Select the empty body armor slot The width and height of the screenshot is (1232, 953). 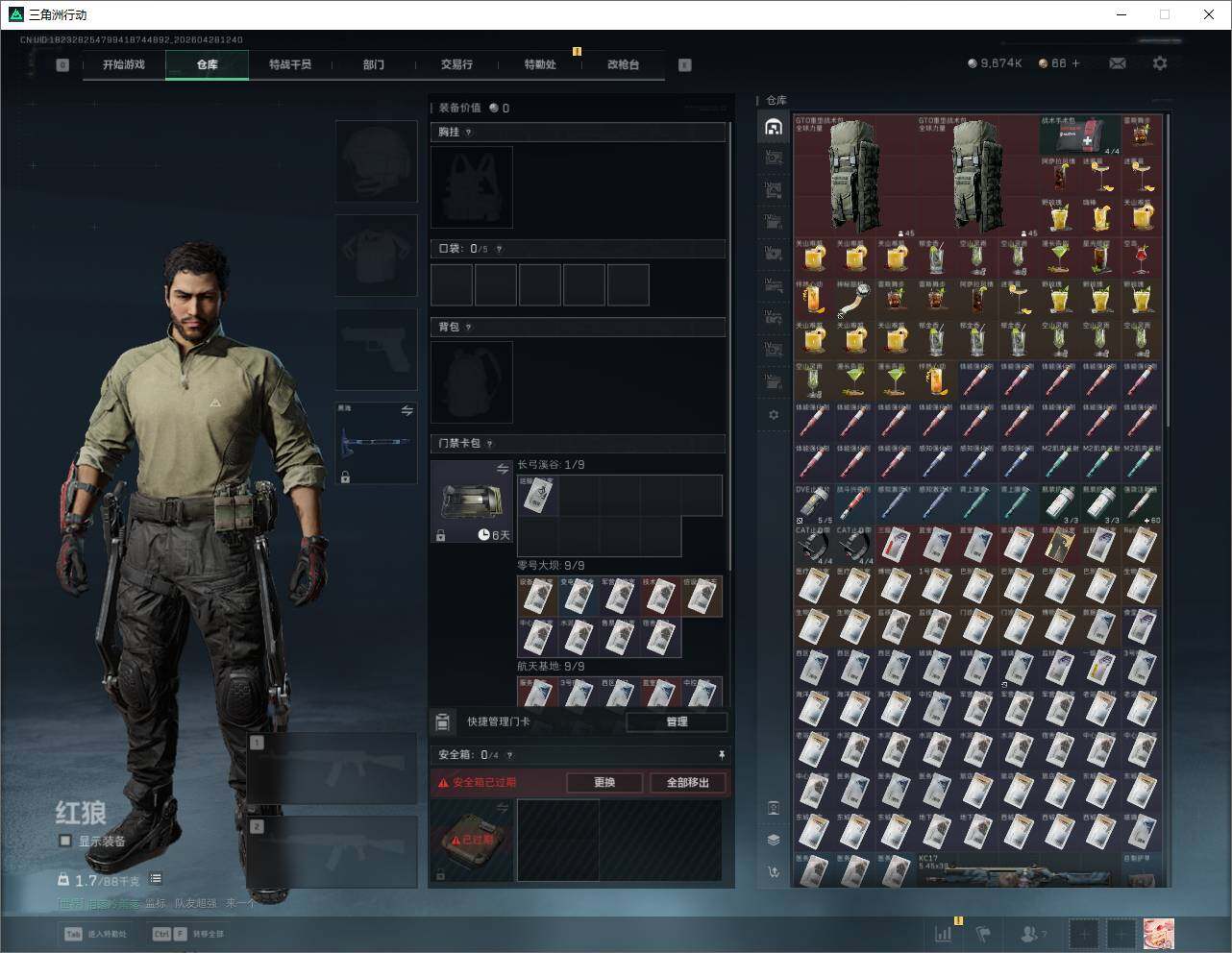coord(376,256)
